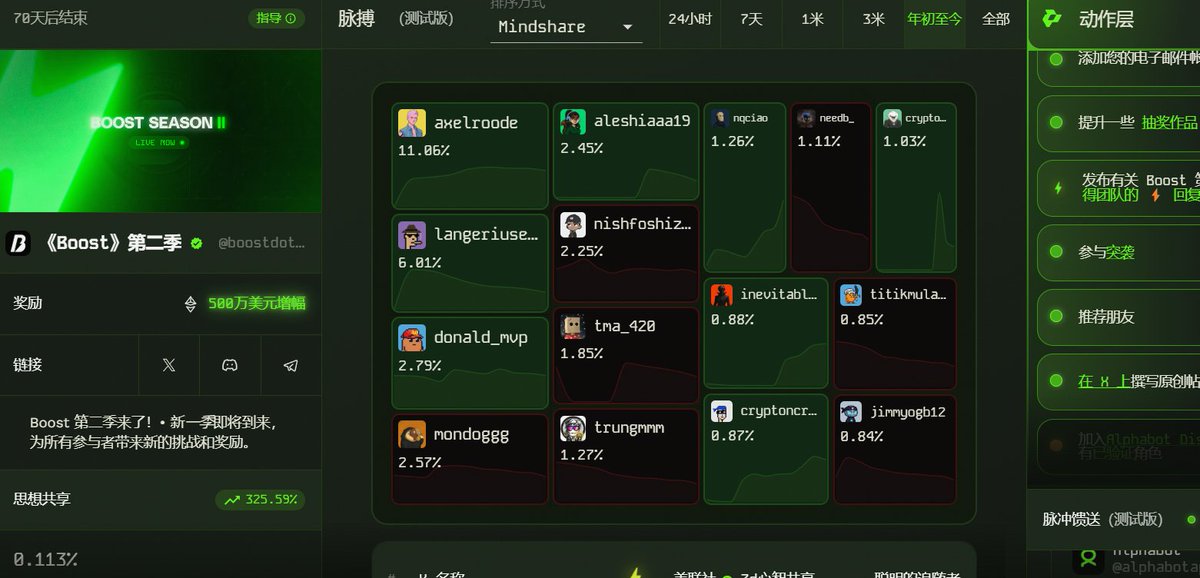The width and height of the screenshot is (1200, 578).
Task: Click the 0.113% value at bottom left
Action: (46, 560)
